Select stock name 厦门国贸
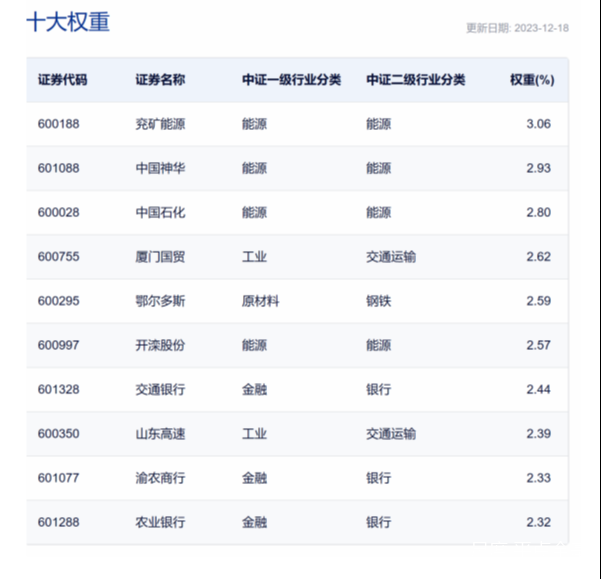The height and width of the screenshot is (579, 601). point(160,256)
